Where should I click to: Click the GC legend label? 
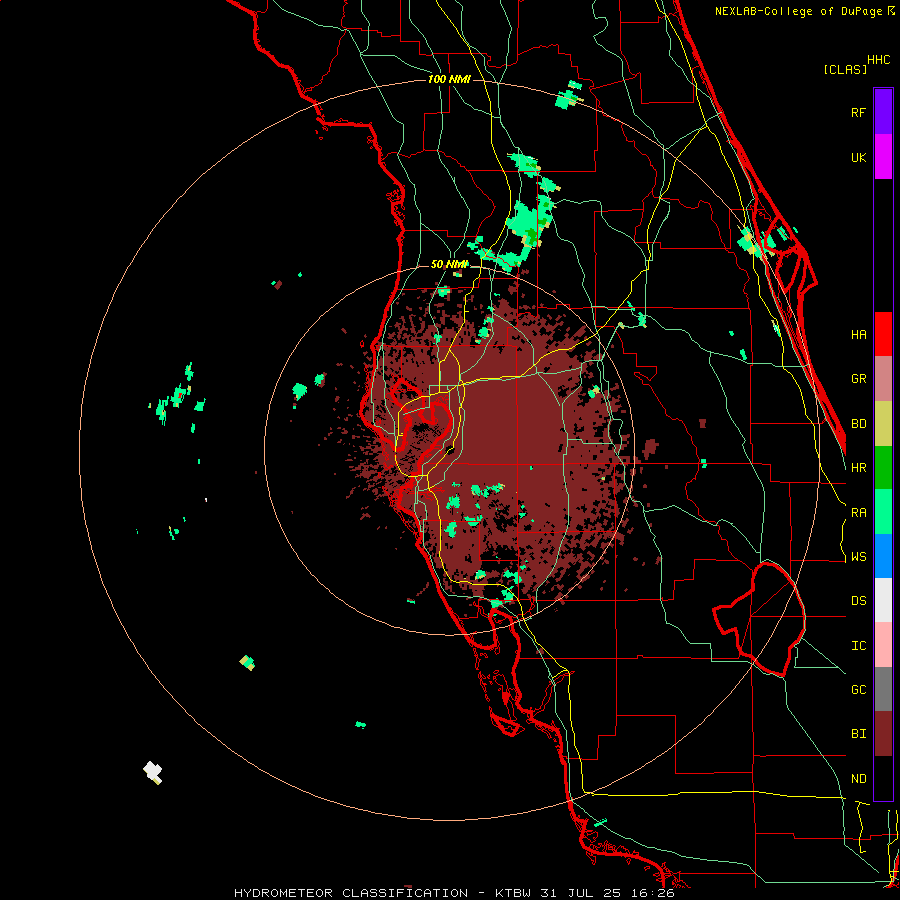tap(858, 690)
